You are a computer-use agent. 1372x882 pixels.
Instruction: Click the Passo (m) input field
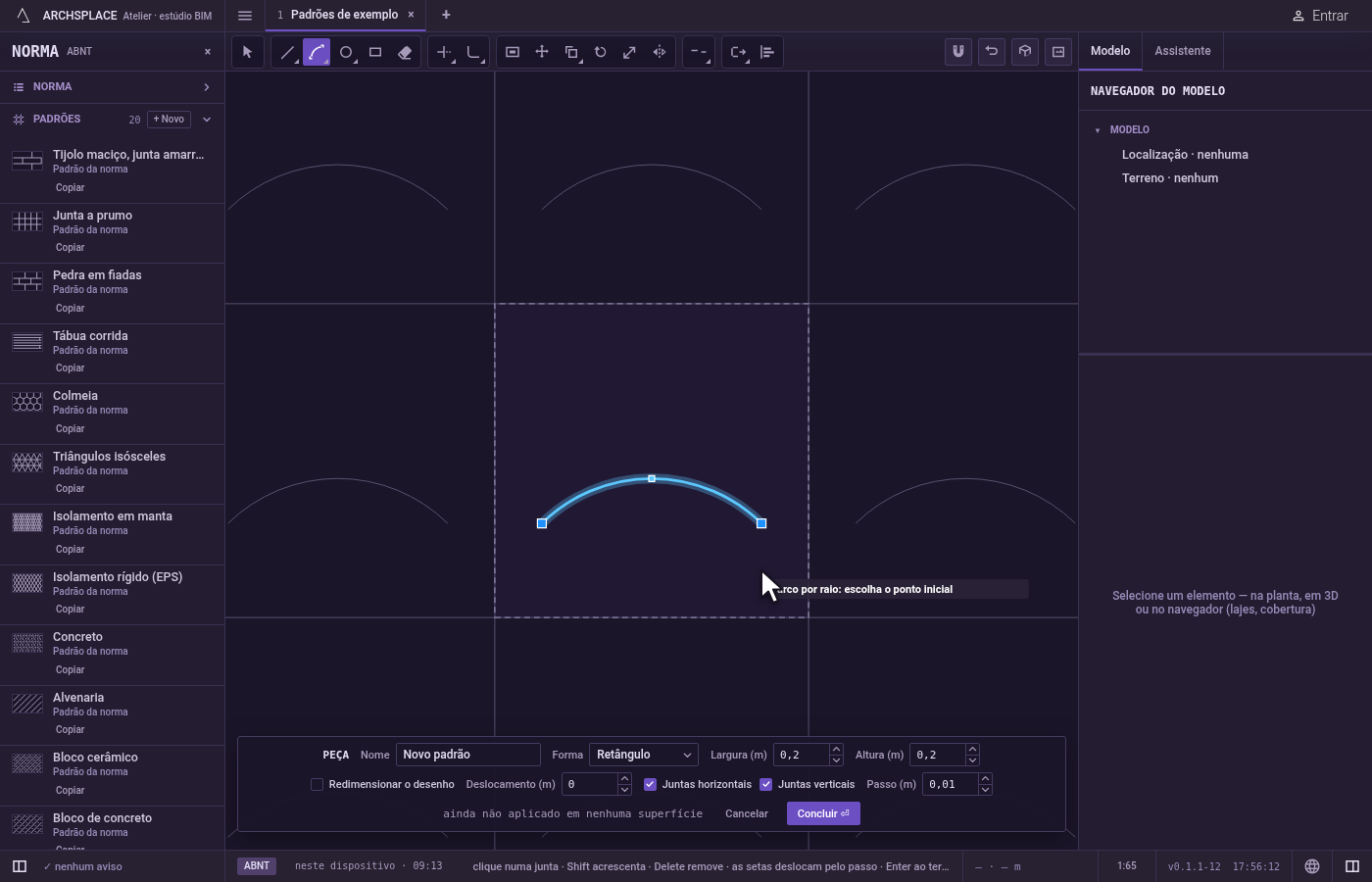(x=951, y=784)
